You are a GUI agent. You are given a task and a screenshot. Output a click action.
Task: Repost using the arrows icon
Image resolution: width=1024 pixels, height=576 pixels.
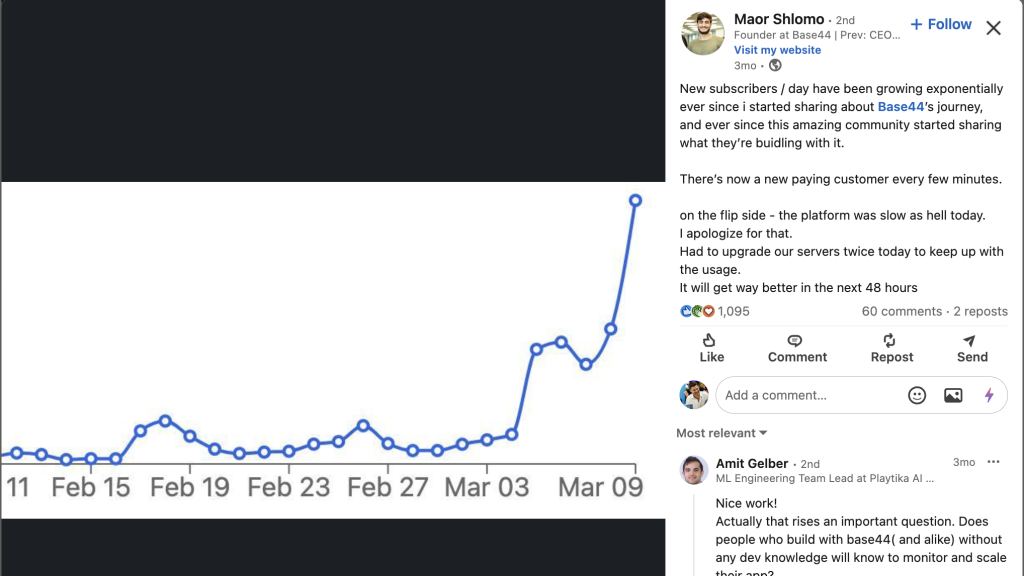pyautogui.click(x=891, y=348)
